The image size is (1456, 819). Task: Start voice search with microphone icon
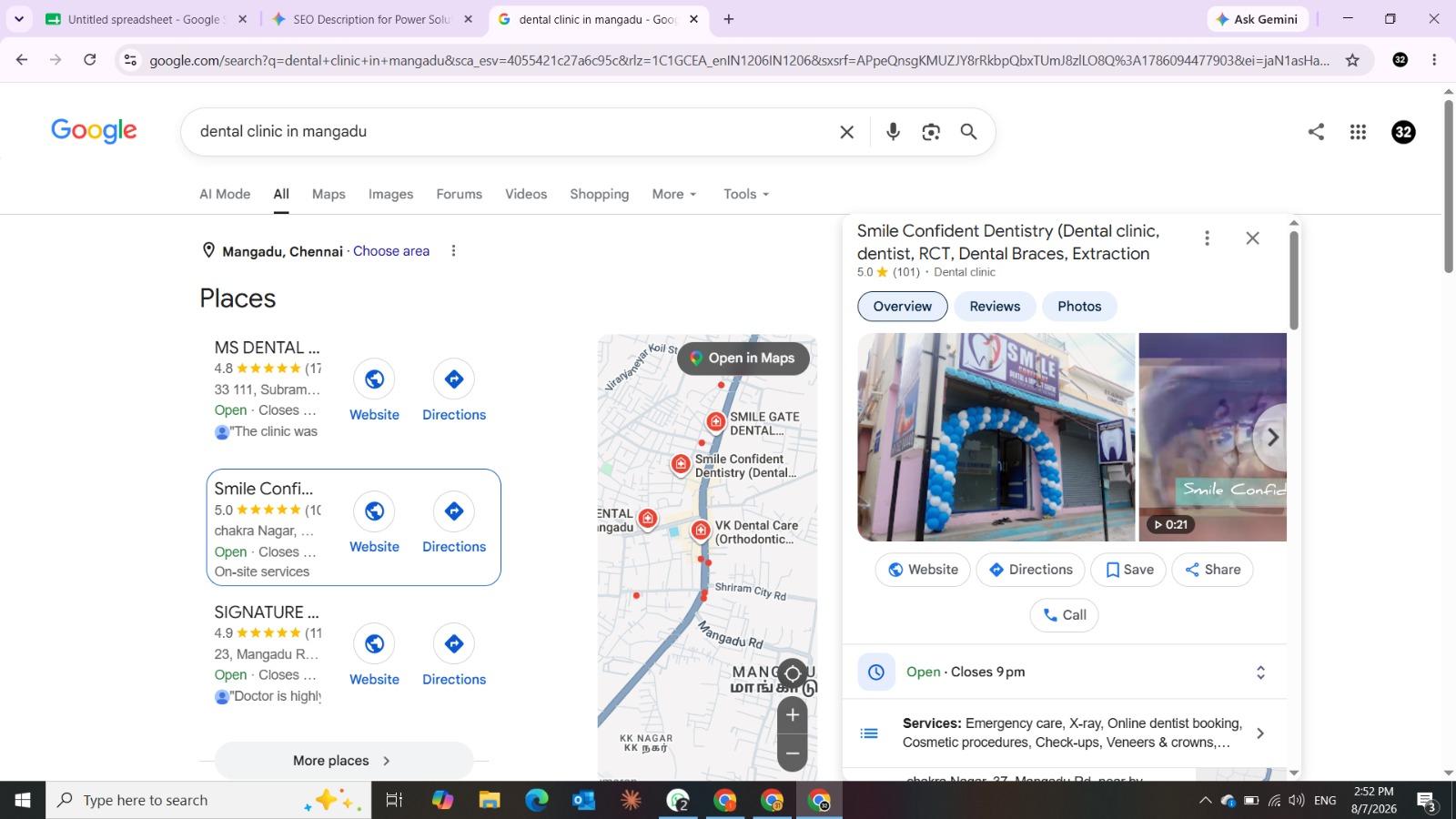893,132
